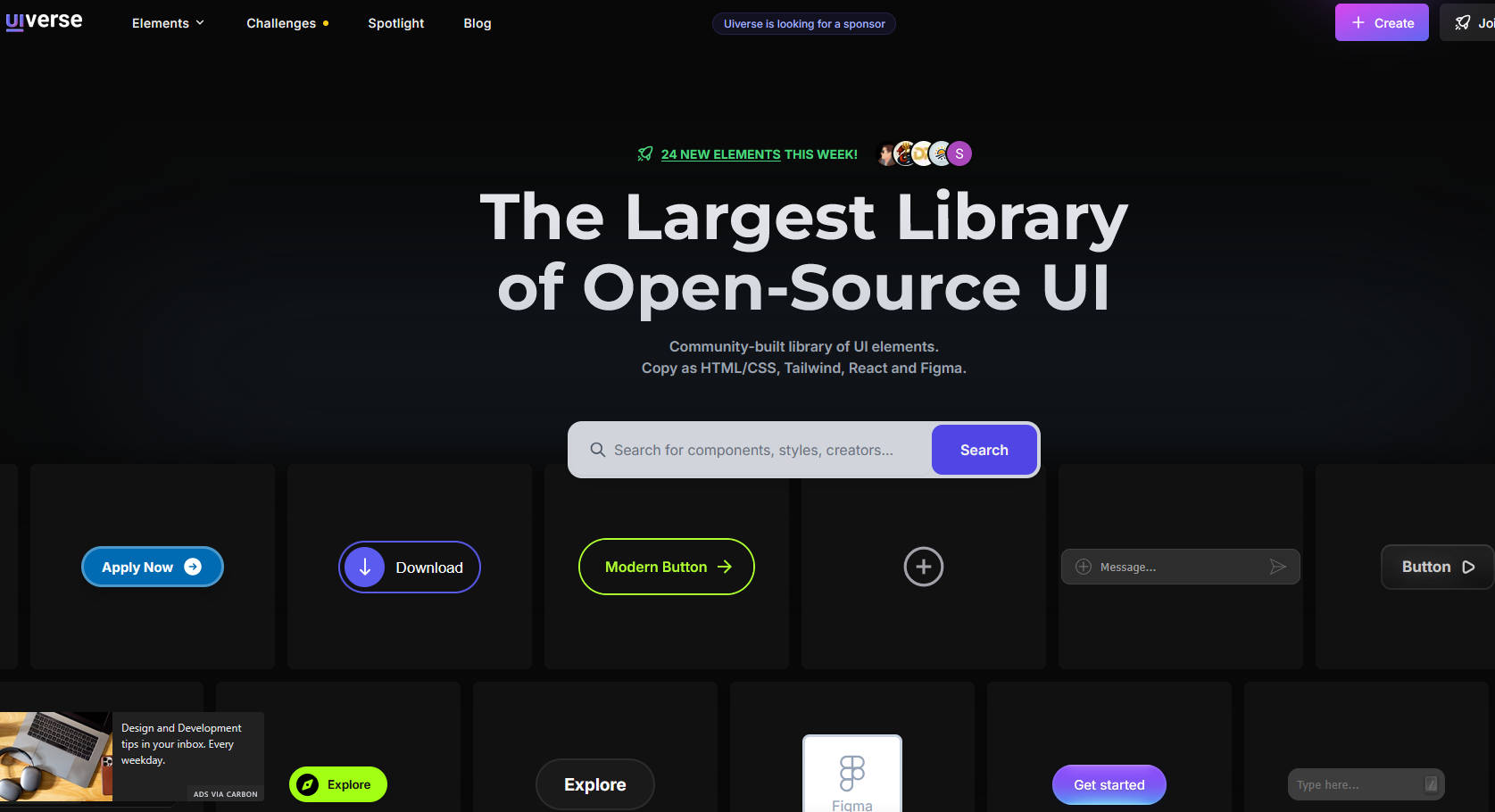Click the Uiverse logo in header
Image resolution: width=1495 pixels, height=812 pixels.
[44, 21]
